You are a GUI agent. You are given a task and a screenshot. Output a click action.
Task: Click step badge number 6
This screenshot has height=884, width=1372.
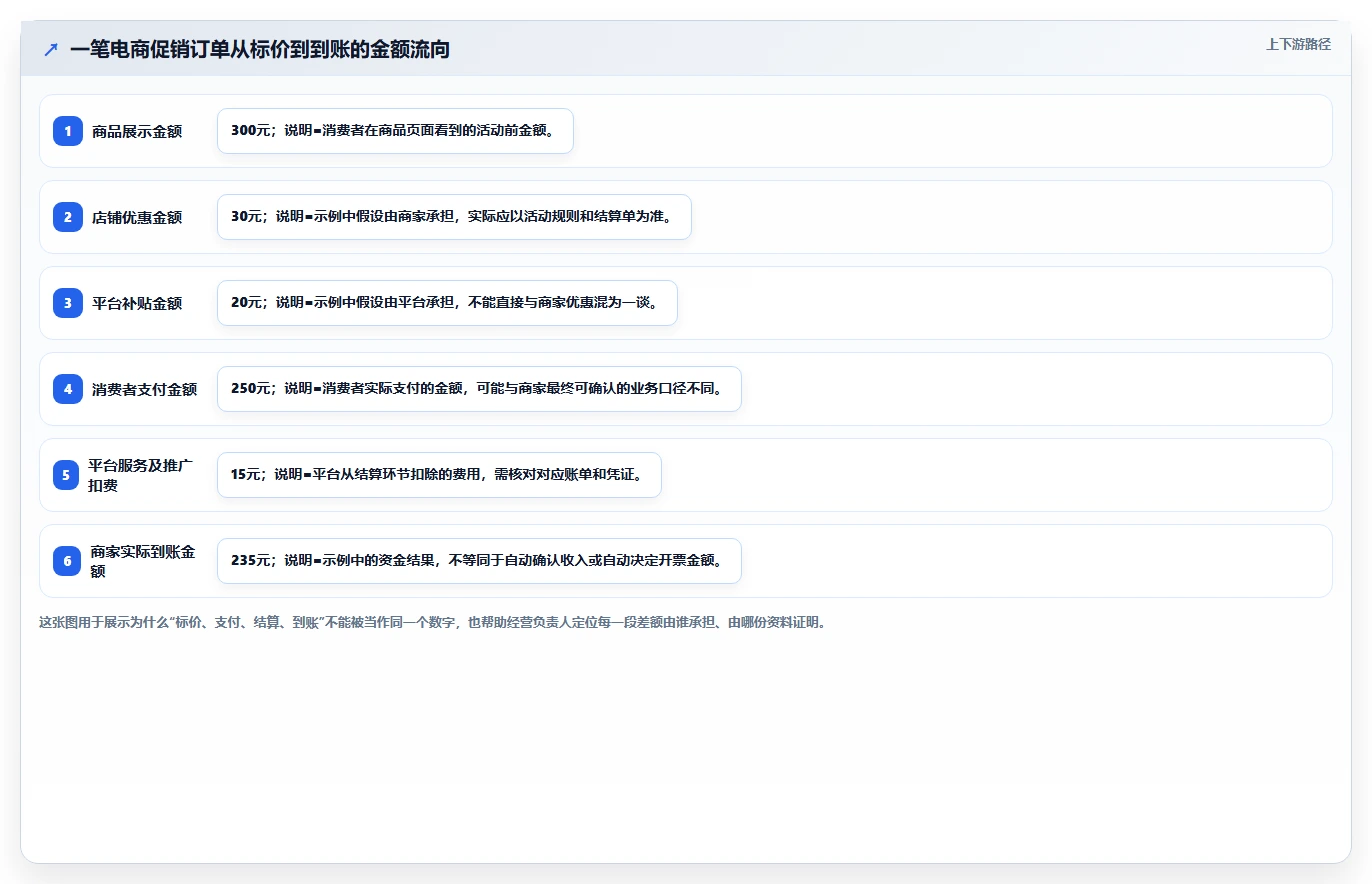coord(67,561)
